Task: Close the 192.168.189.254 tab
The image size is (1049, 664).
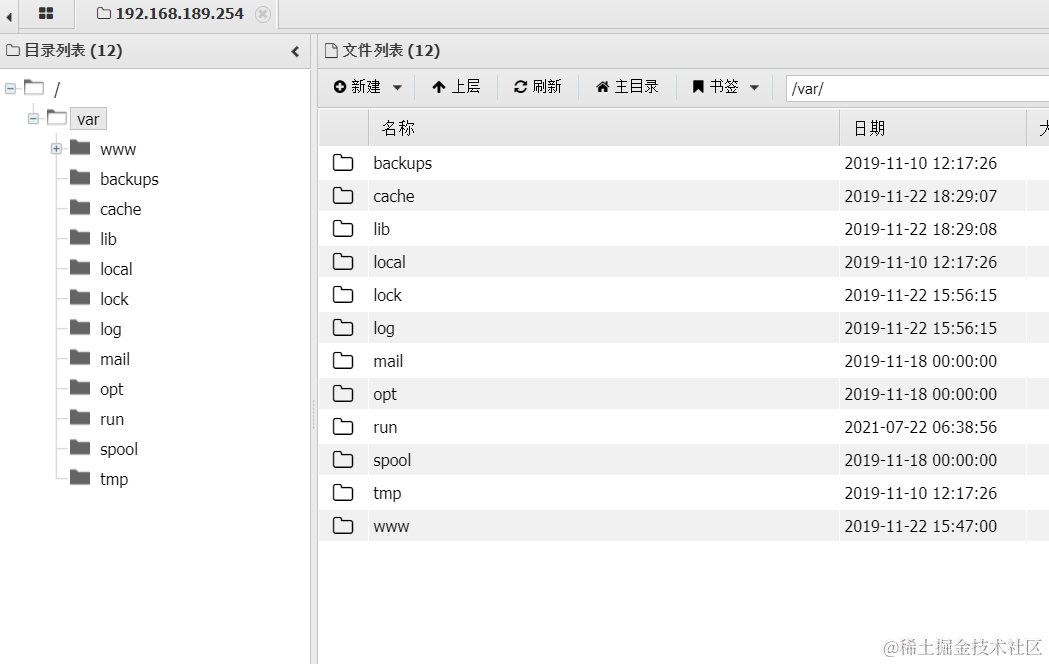Action: tap(263, 14)
